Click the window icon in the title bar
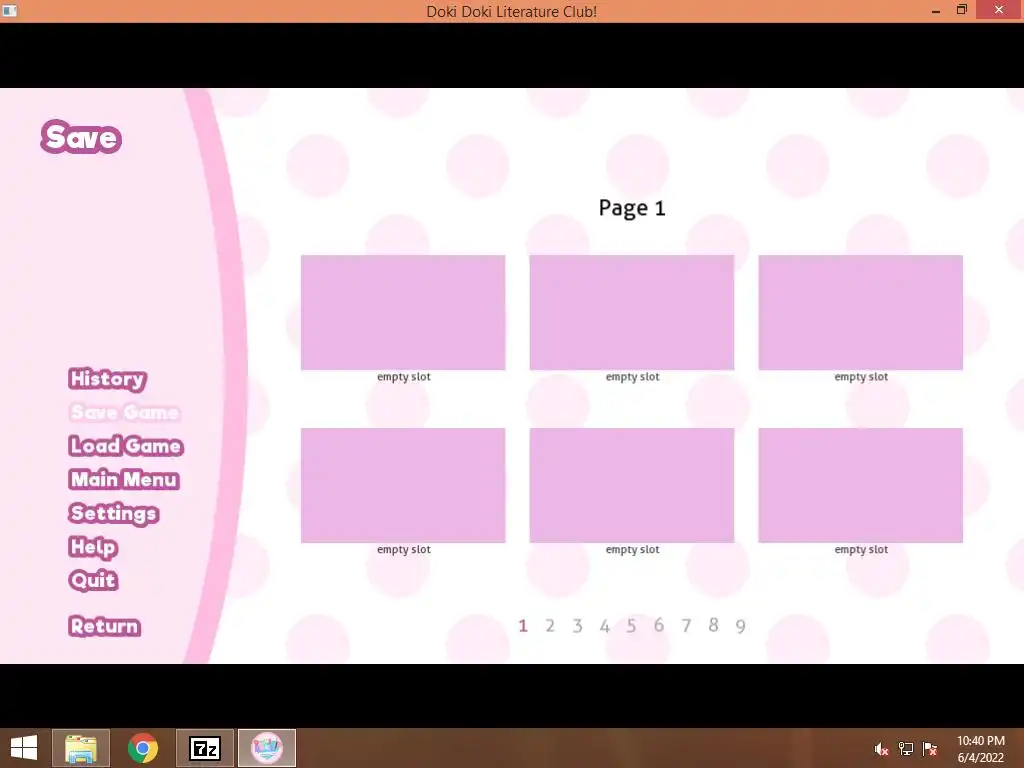The image size is (1024, 768). click(9, 10)
